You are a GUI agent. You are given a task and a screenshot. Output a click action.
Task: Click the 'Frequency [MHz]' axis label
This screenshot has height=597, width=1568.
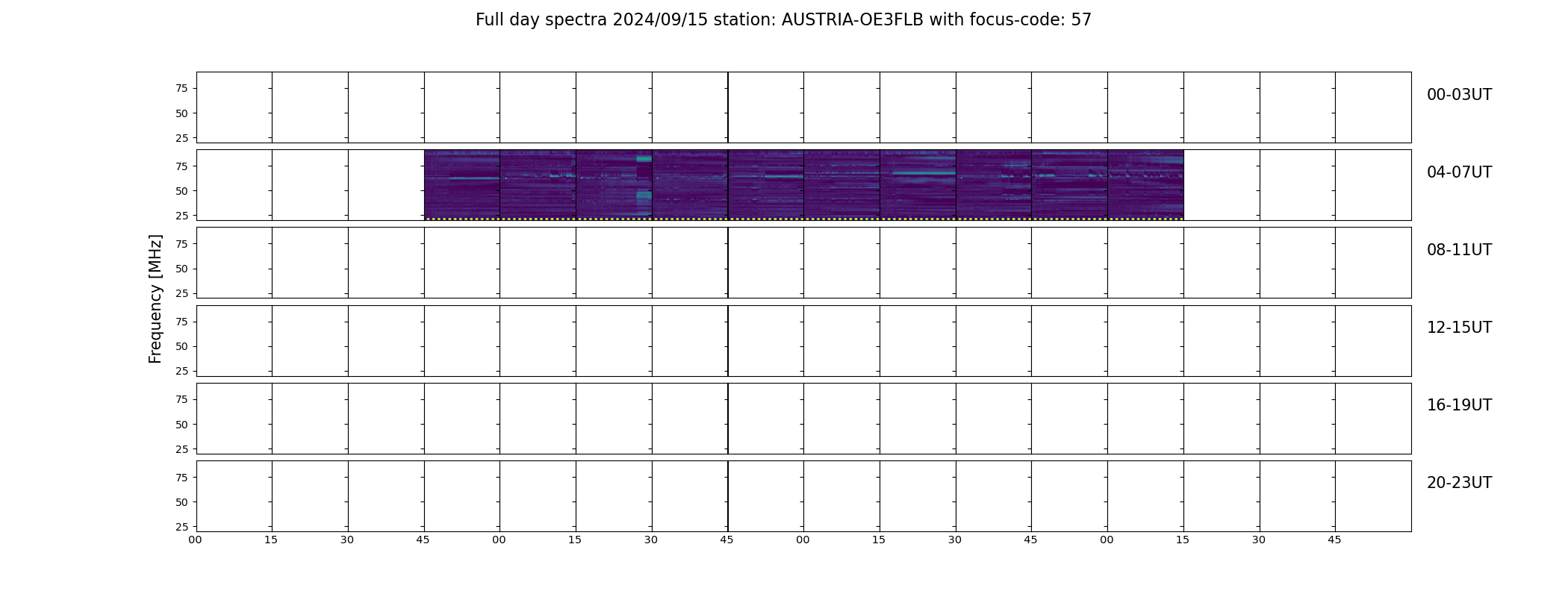point(155,298)
